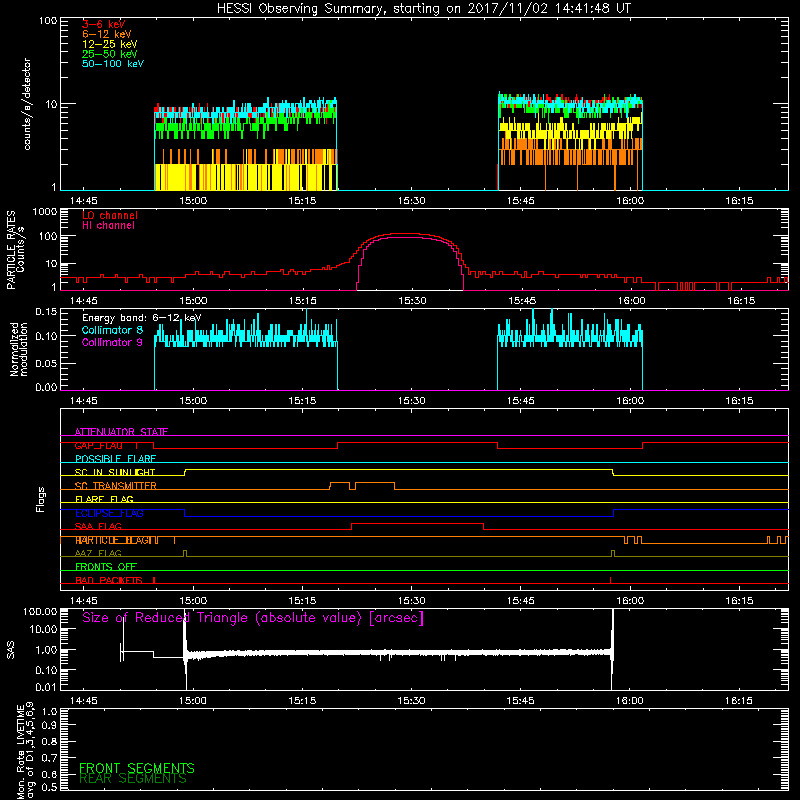Click the "Size of Reduced Triangle" caption
This screenshot has width=800, height=800.
point(253,618)
